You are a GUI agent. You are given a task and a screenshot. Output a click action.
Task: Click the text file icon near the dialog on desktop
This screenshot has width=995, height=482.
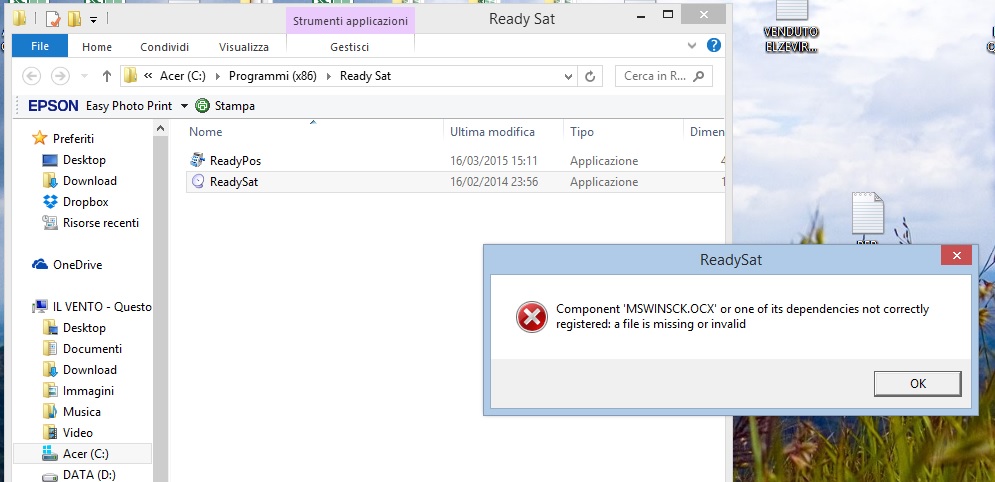click(867, 213)
